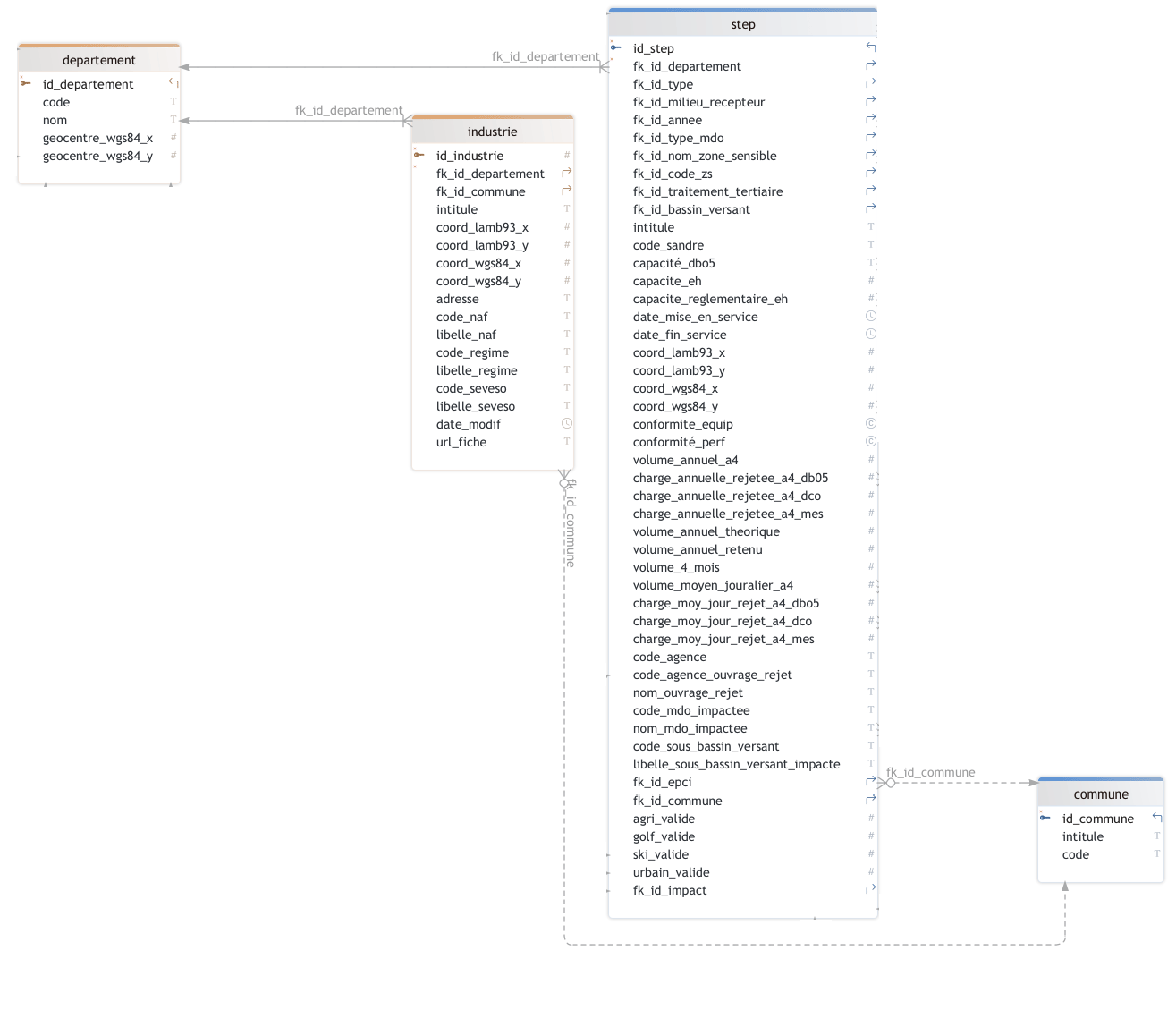Click the primary key icon beside id_step
This screenshot has width=1176, height=1019.
616,47
